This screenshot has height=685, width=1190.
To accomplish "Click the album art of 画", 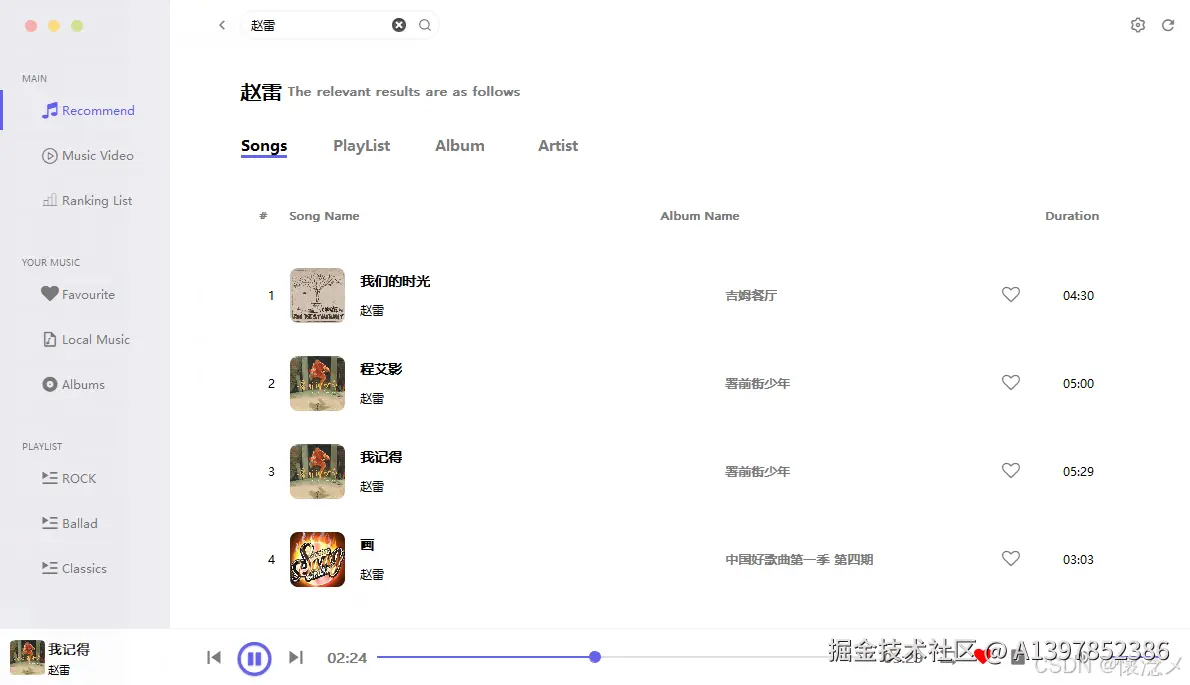I will (x=317, y=559).
